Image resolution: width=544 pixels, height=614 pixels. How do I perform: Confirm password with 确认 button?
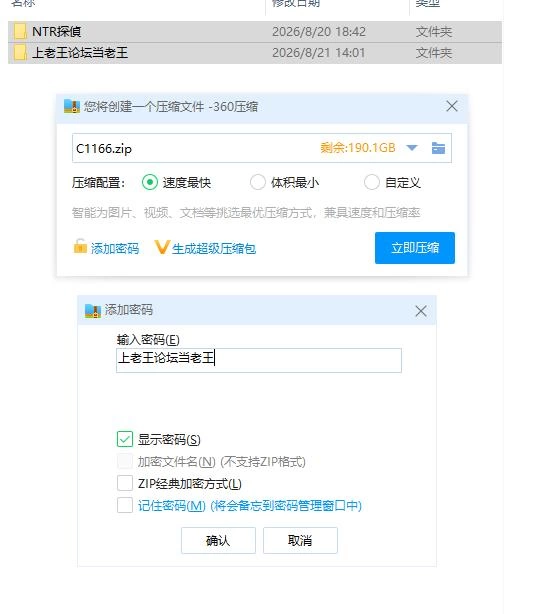pos(218,540)
